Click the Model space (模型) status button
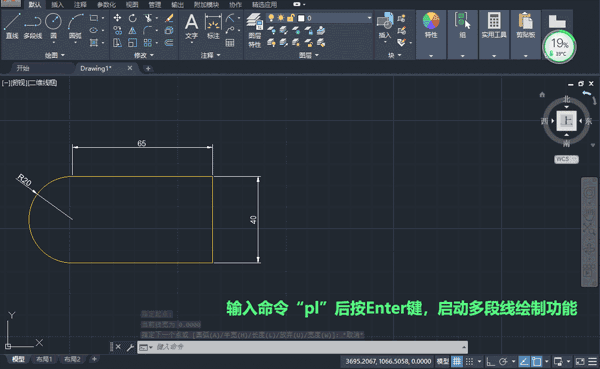Screen dimensions: 600x369 click(443, 361)
